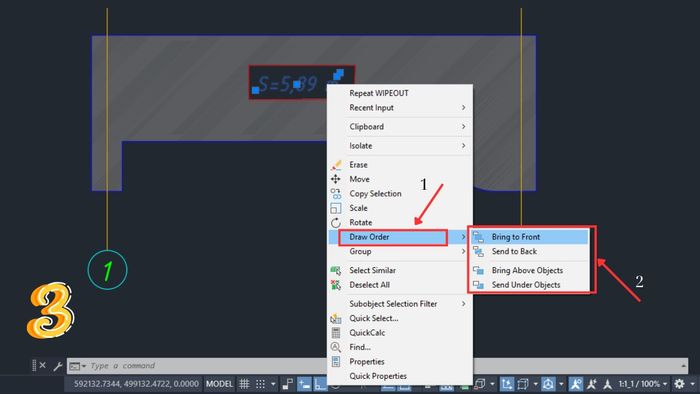Toggle dynamic input in status bar
Image resolution: width=700 pixels, height=394 pixels.
click(304, 384)
